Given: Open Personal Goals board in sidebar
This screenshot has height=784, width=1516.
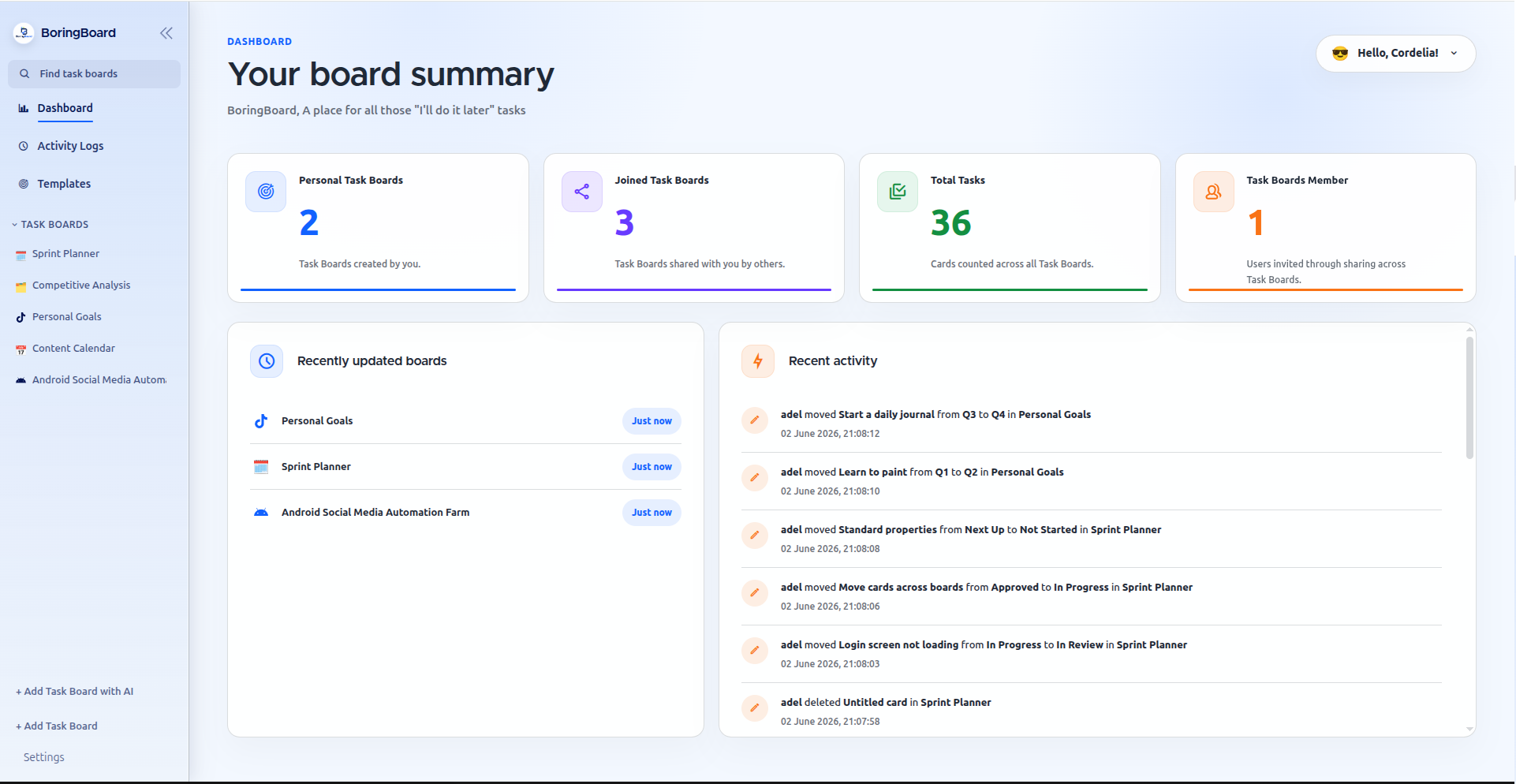Looking at the screenshot, I should point(67,317).
